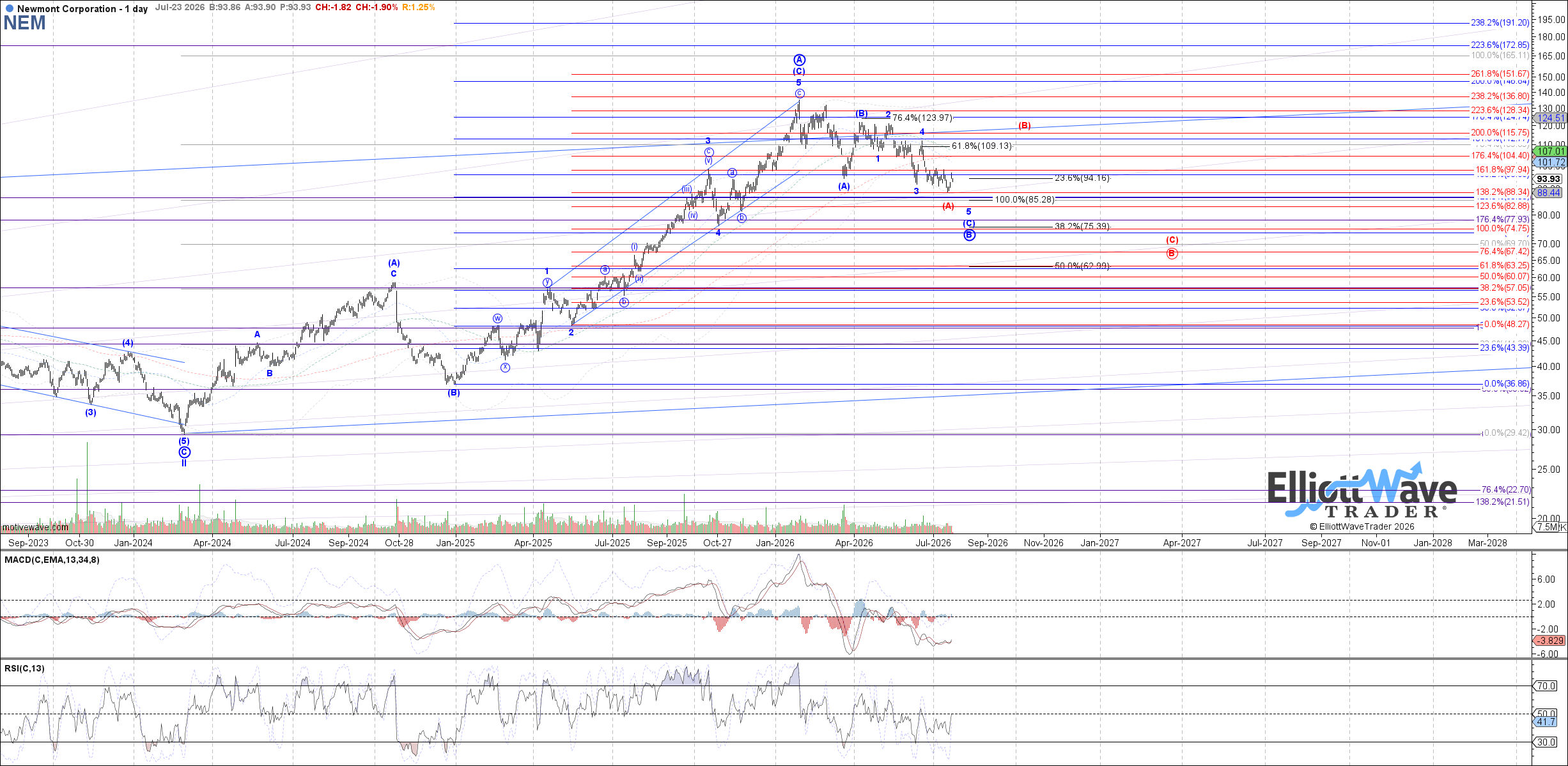The width and height of the screenshot is (1568, 766).
Task: Select the MACD(C,EMA,13,34,8) study label
Action: (52, 560)
